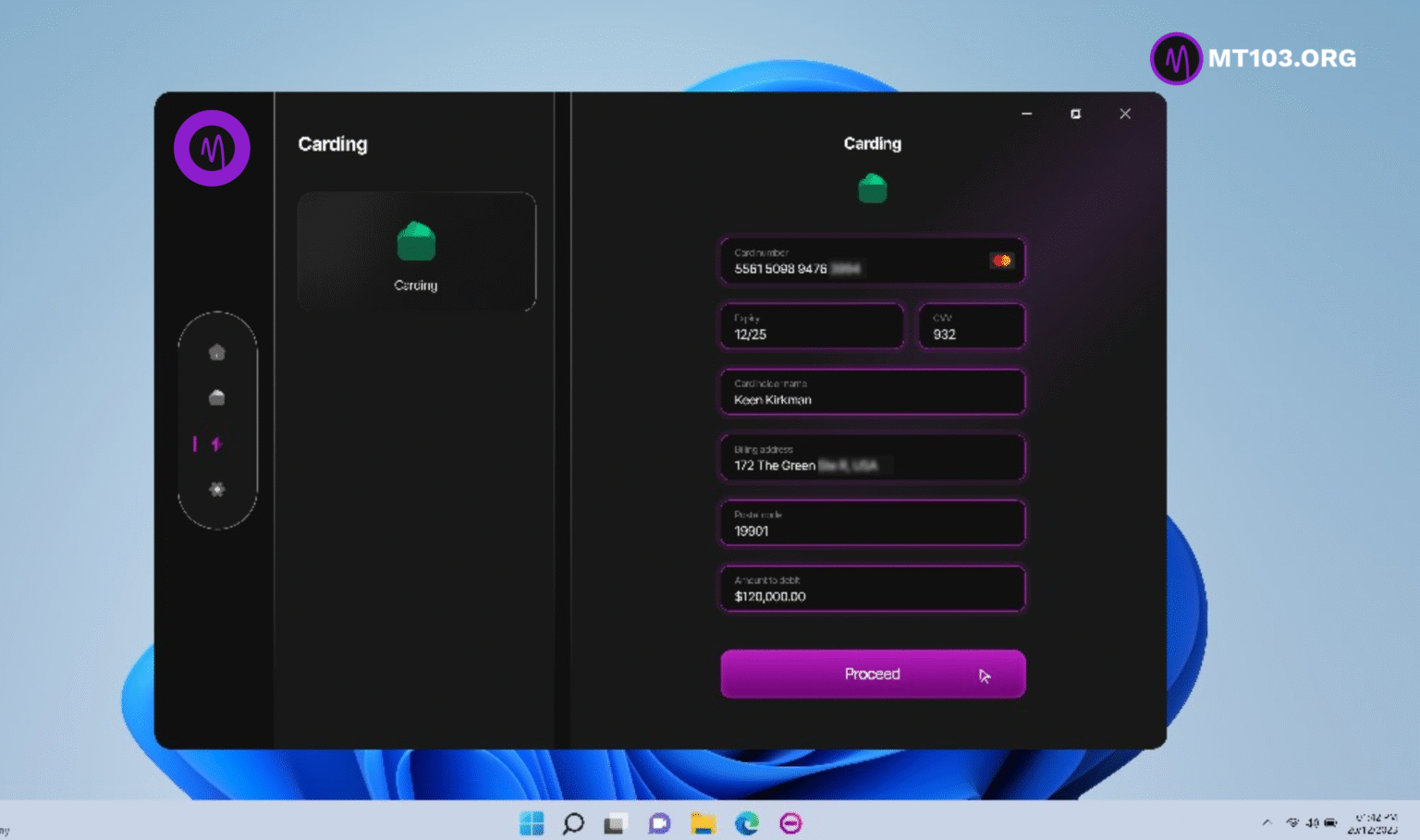Open the Start menu

pos(531,823)
